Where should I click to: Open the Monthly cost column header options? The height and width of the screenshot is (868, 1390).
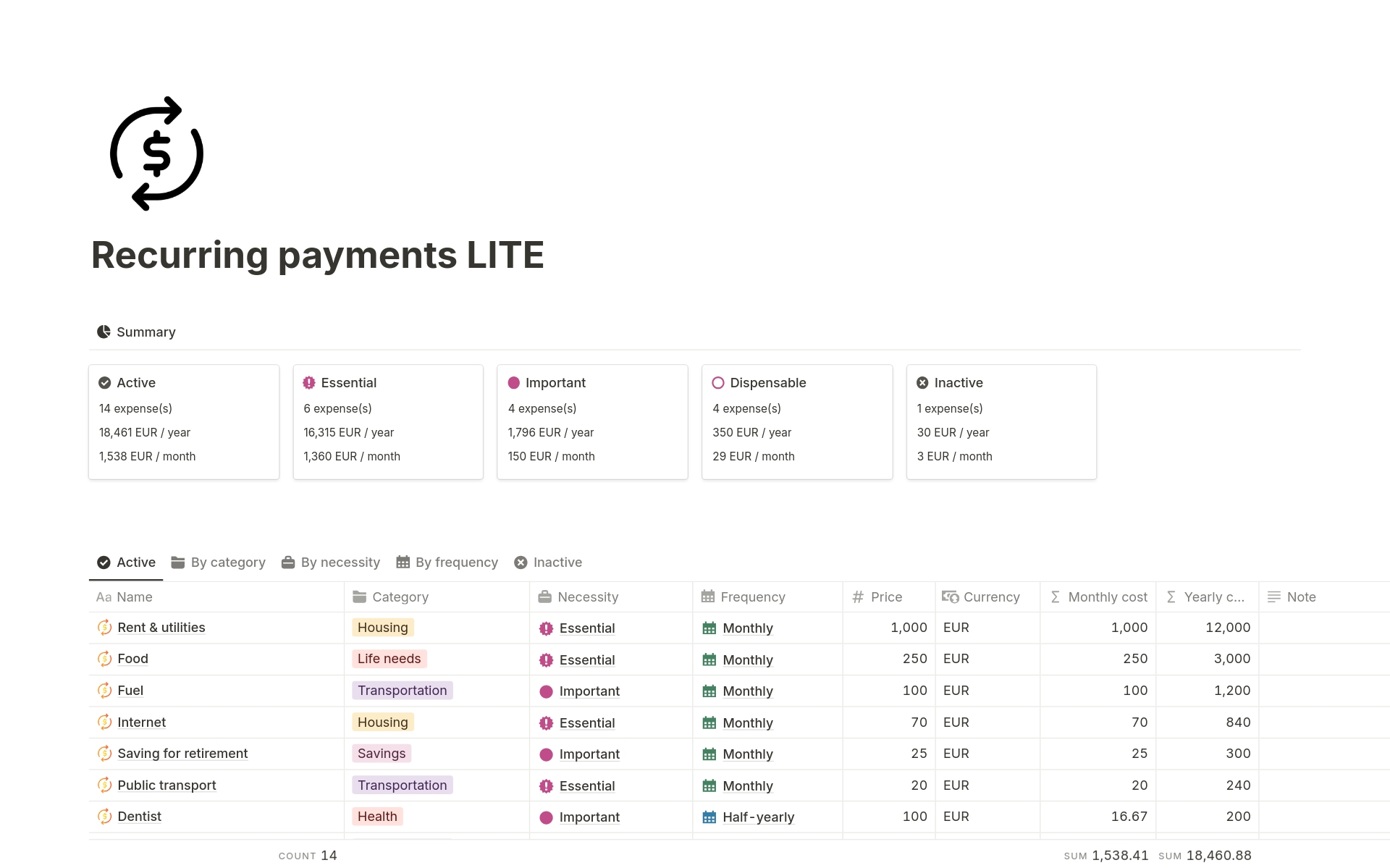(x=1107, y=597)
